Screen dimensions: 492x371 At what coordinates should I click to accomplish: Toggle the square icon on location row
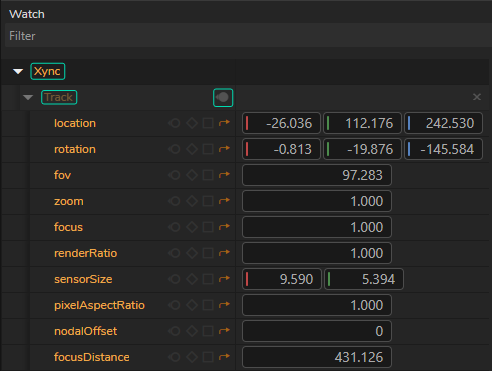(208, 123)
